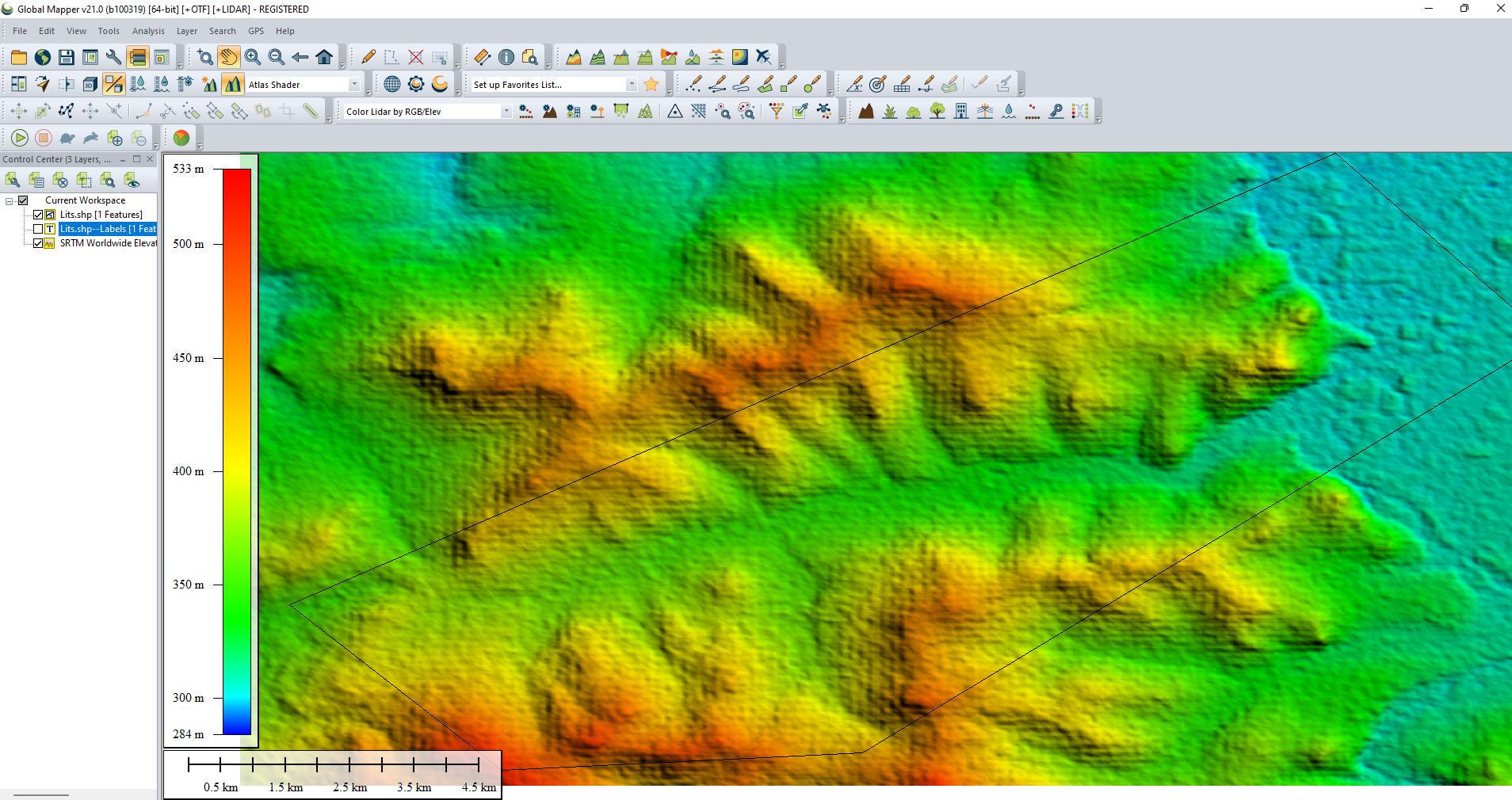This screenshot has width=1512, height=800.
Task: Open the online data globe icon
Action: (43, 57)
